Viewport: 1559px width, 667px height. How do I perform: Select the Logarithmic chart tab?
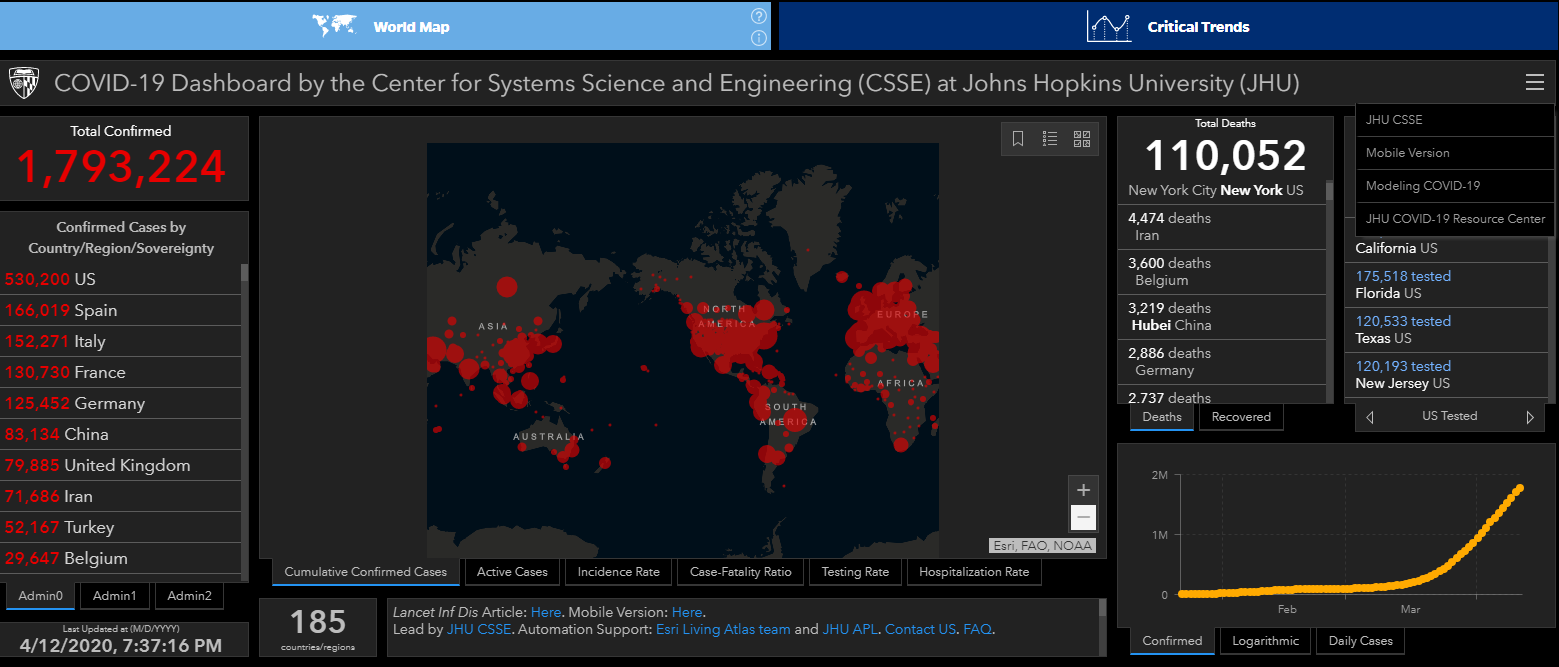click(1265, 641)
